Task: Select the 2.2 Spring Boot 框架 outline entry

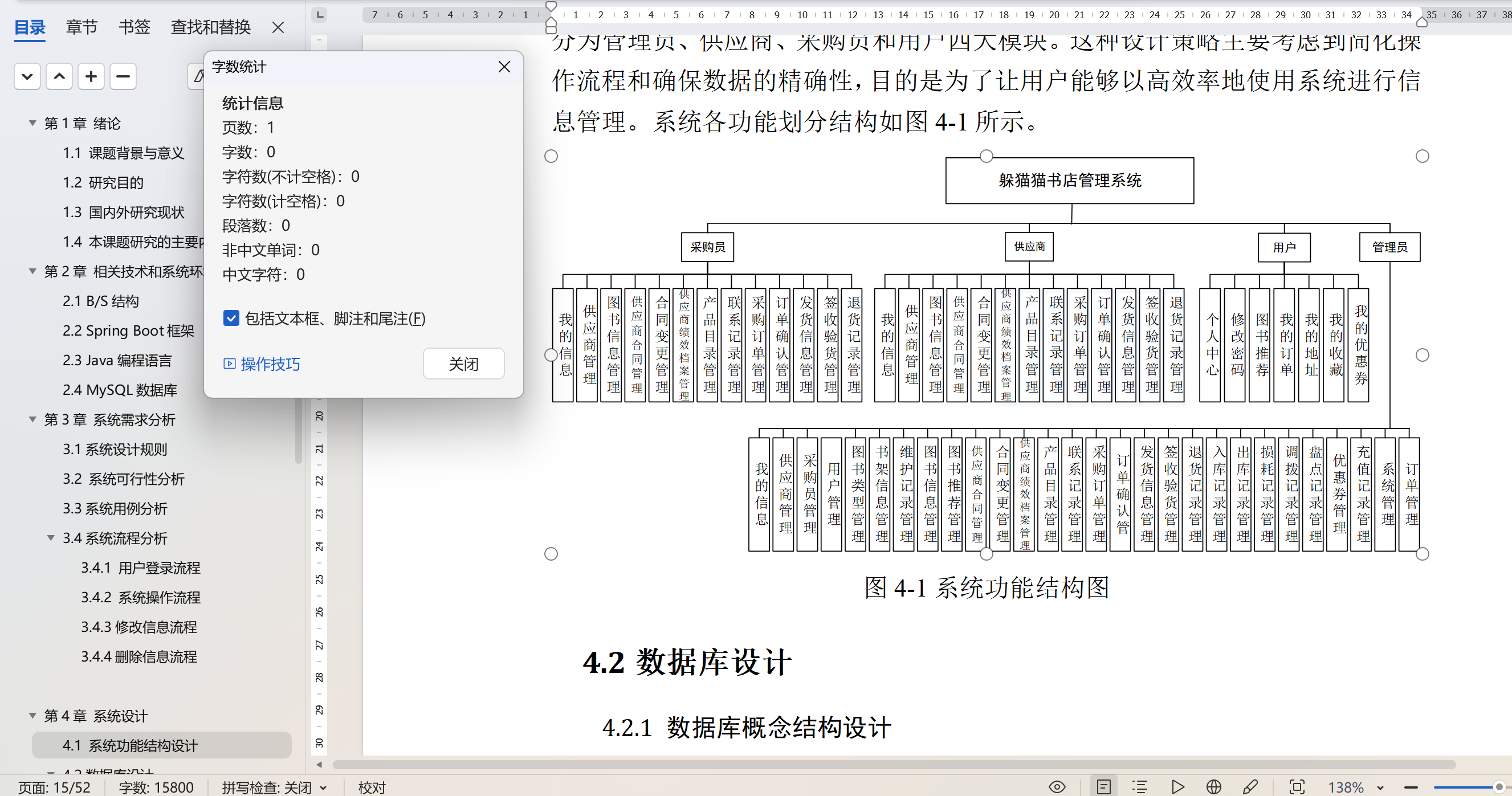Action: click(x=128, y=330)
